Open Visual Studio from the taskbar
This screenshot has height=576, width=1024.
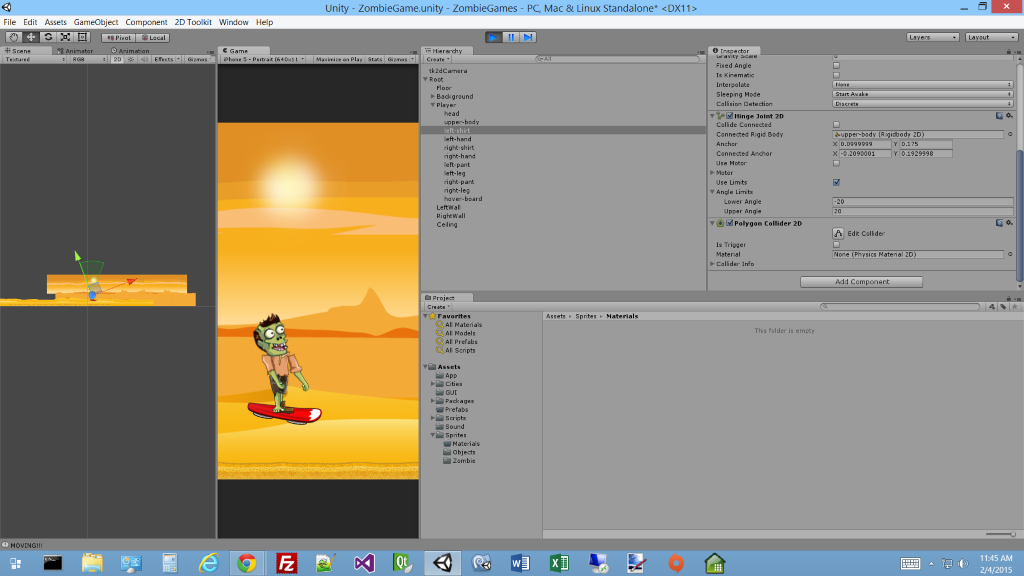364,563
